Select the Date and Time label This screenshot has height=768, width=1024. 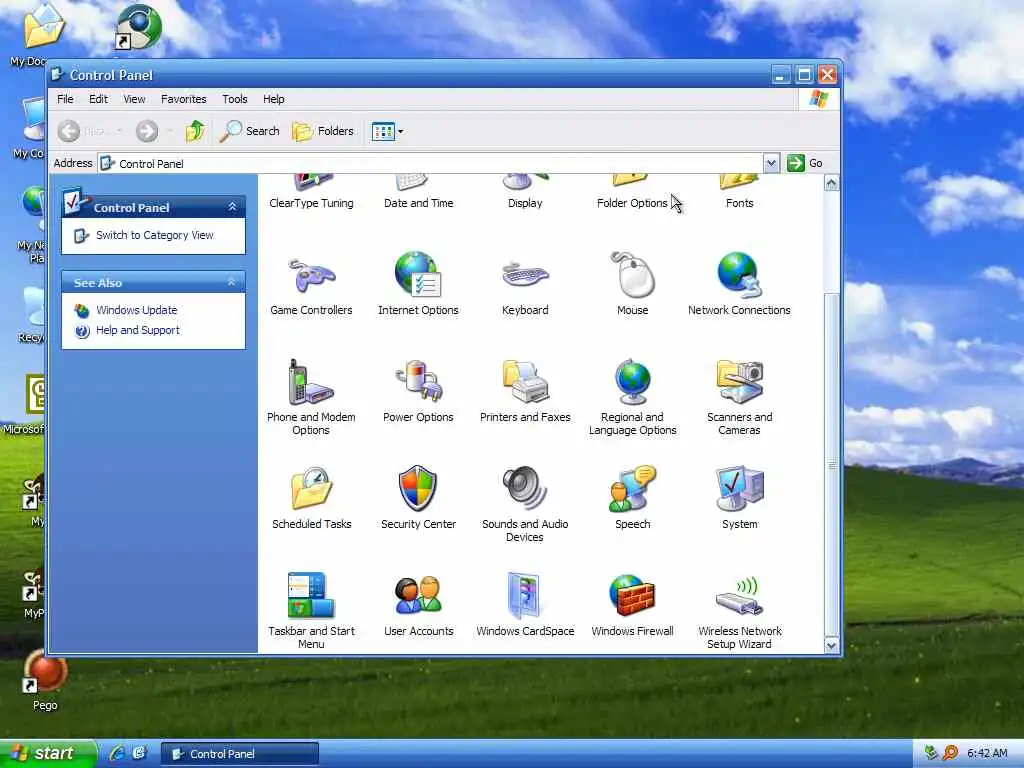tap(419, 203)
